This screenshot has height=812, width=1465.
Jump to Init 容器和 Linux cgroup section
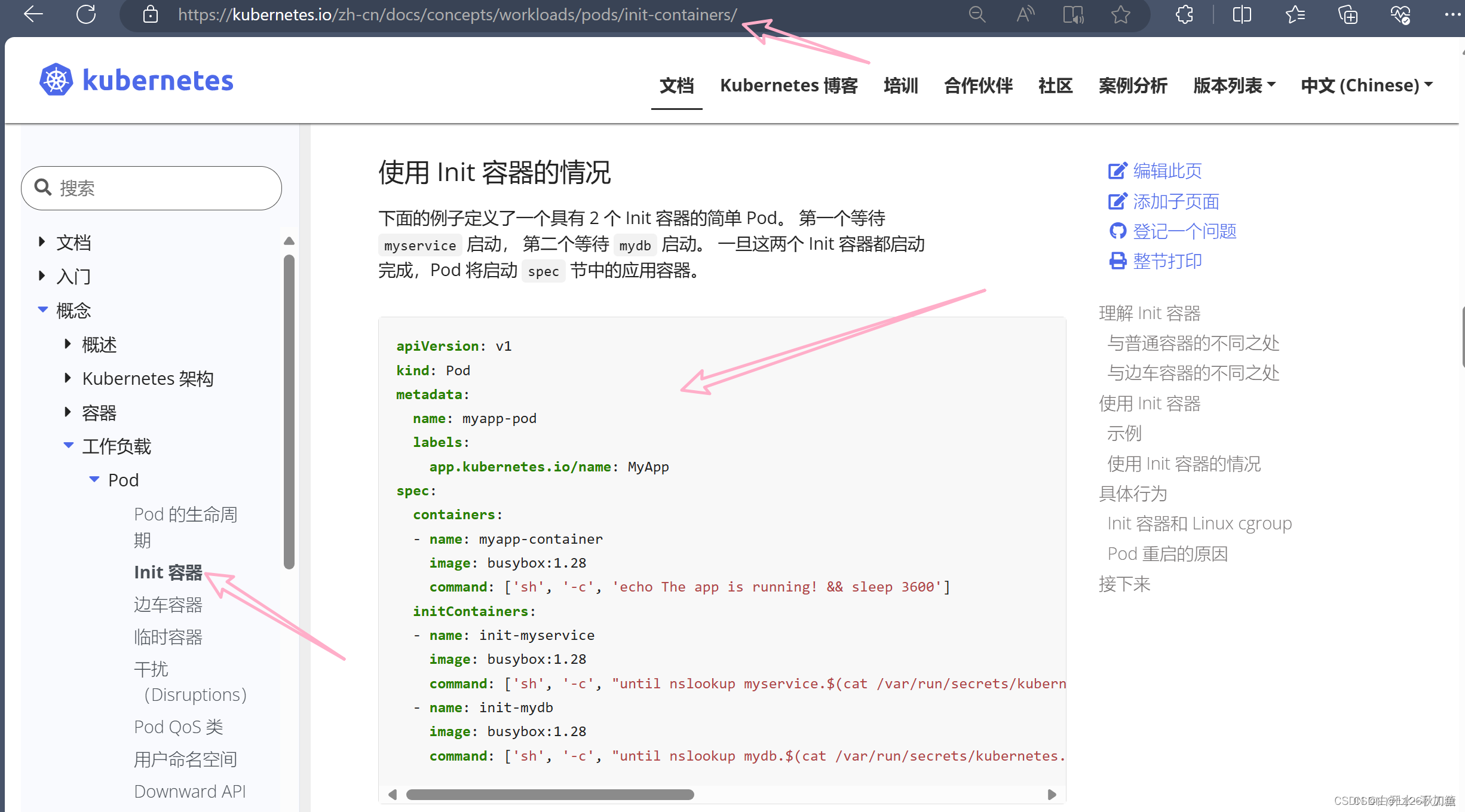click(1199, 523)
